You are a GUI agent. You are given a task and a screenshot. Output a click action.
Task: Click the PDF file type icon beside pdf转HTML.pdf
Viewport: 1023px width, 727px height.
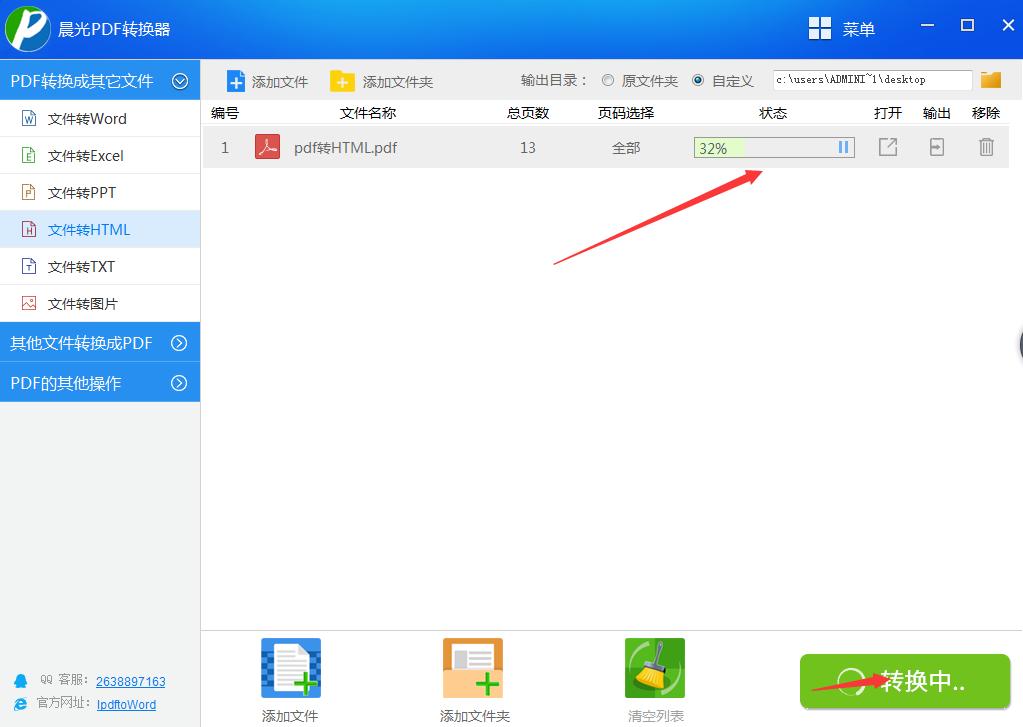(x=265, y=147)
